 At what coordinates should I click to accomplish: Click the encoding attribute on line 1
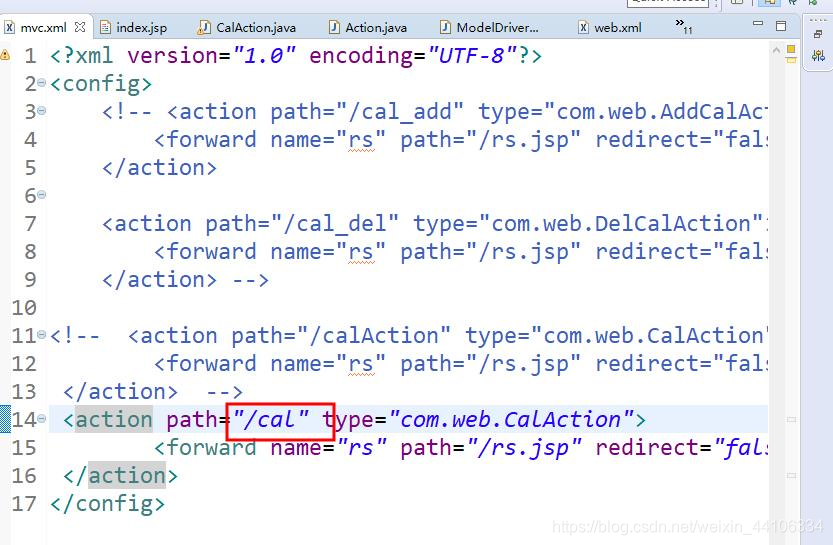coord(361,56)
